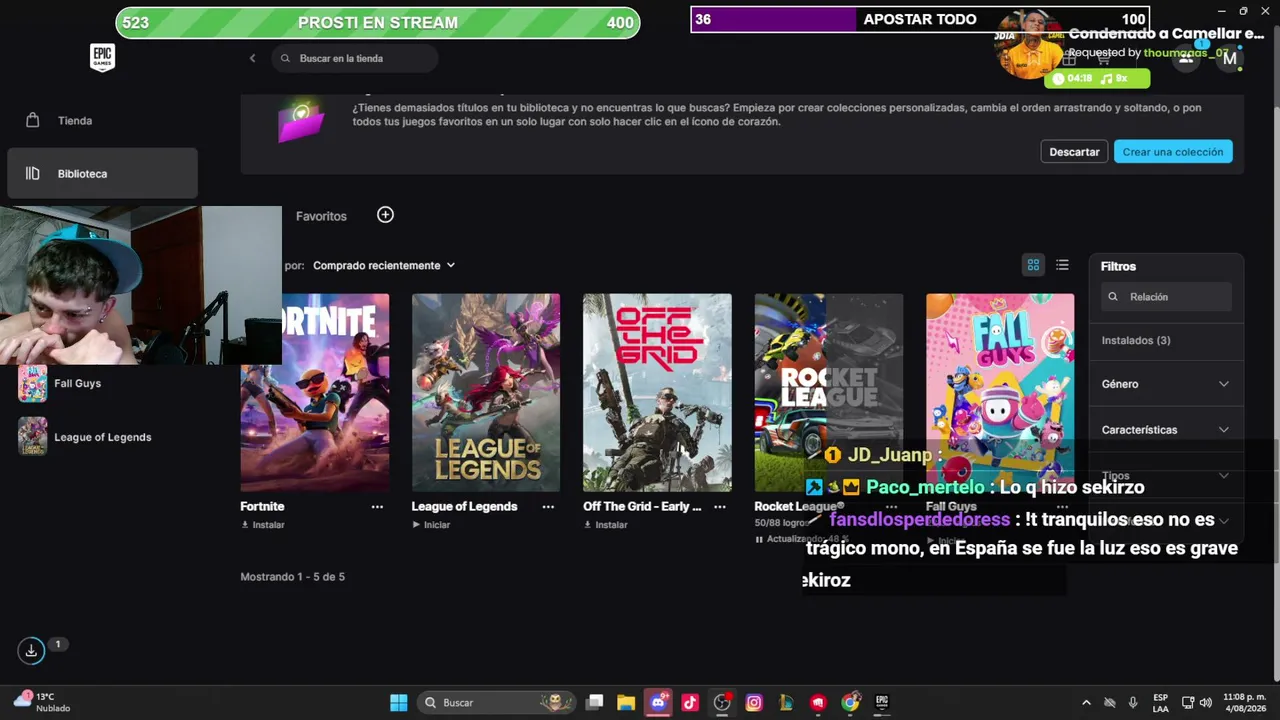1280x720 pixels.
Task: Click the 13°C Nublado weather widget
Action: pos(40,702)
